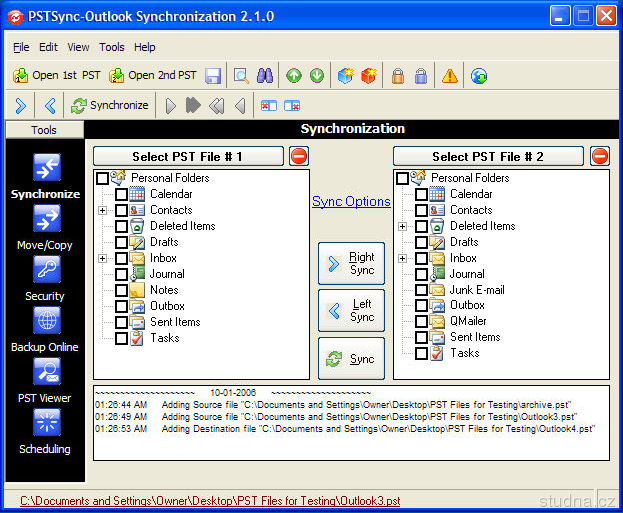Open the View menu
This screenshot has width=623, height=513.
pos(78,47)
